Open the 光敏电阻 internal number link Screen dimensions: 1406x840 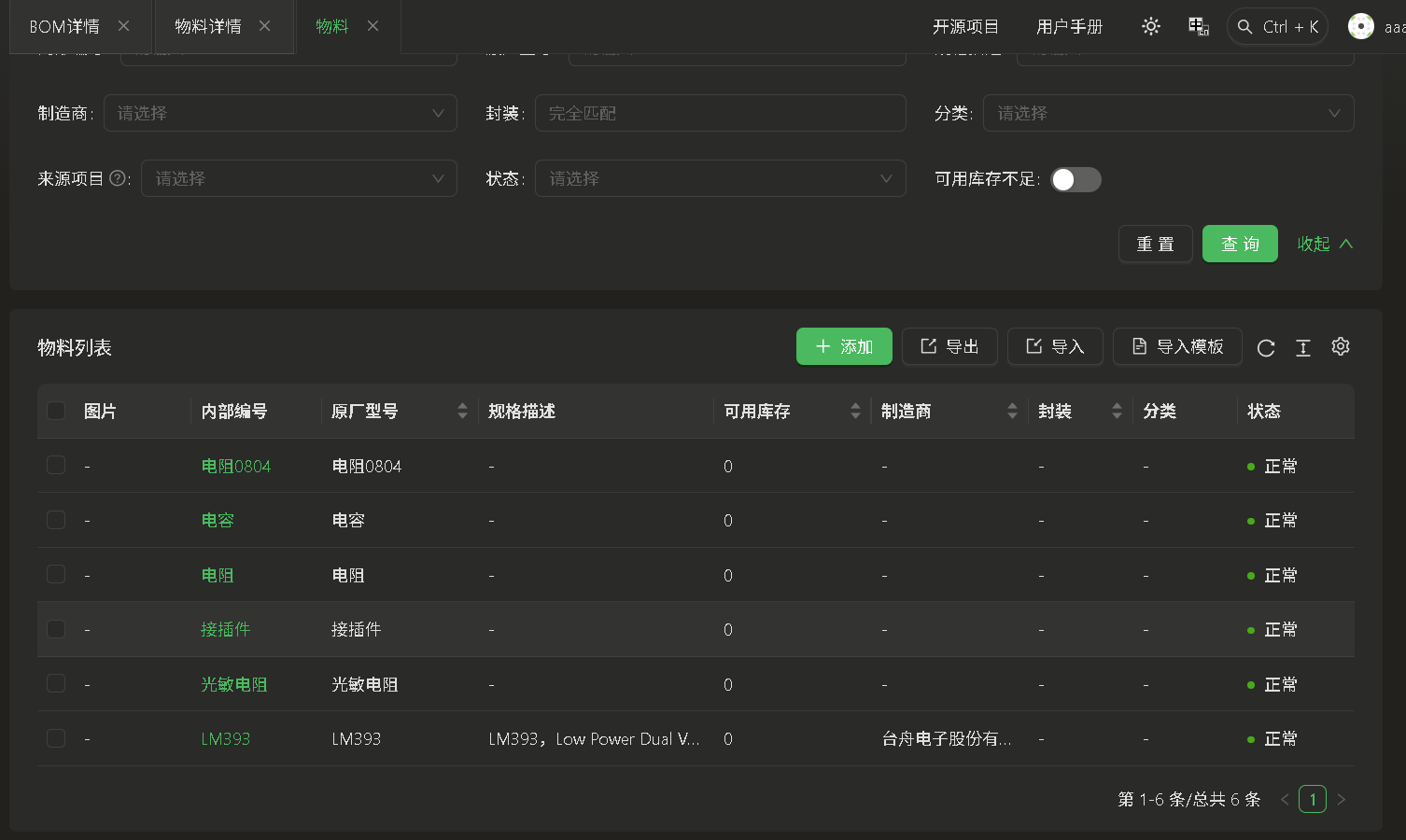tap(234, 684)
